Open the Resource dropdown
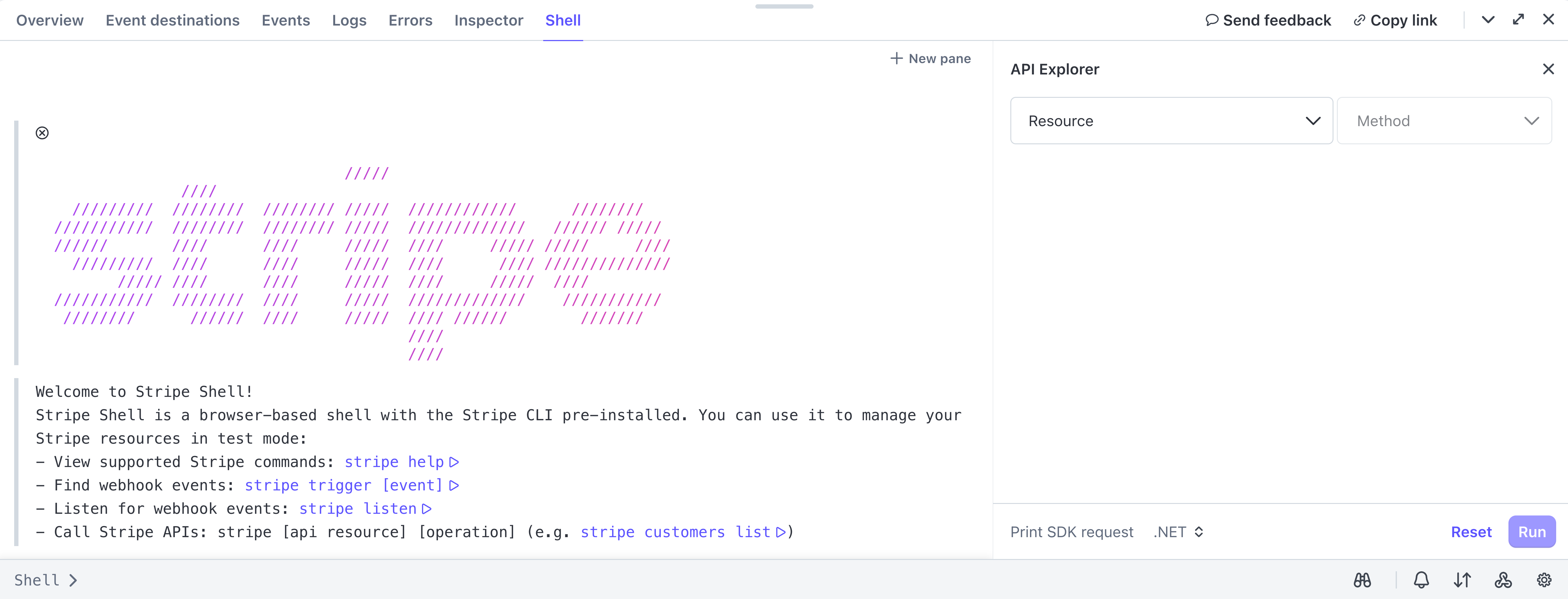 (1171, 121)
